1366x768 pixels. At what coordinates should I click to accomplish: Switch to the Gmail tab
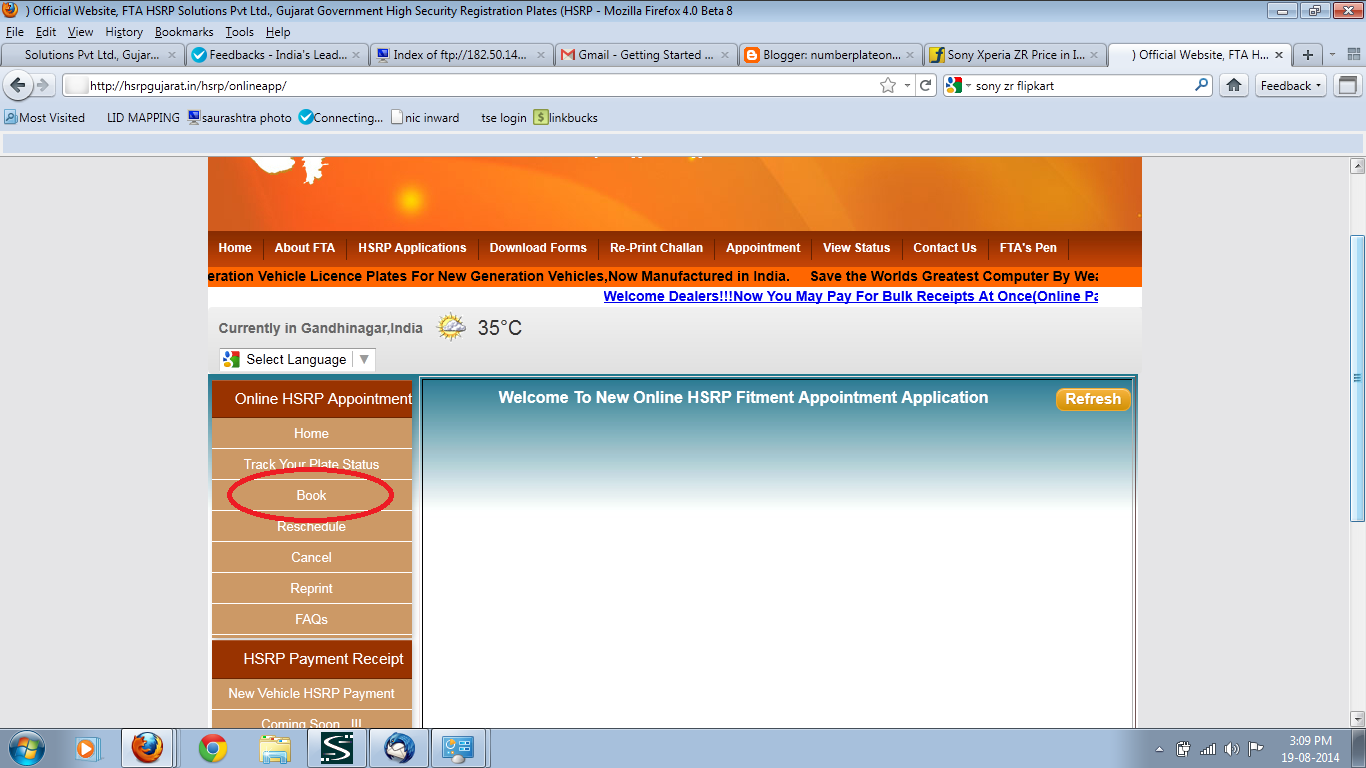coord(646,55)
